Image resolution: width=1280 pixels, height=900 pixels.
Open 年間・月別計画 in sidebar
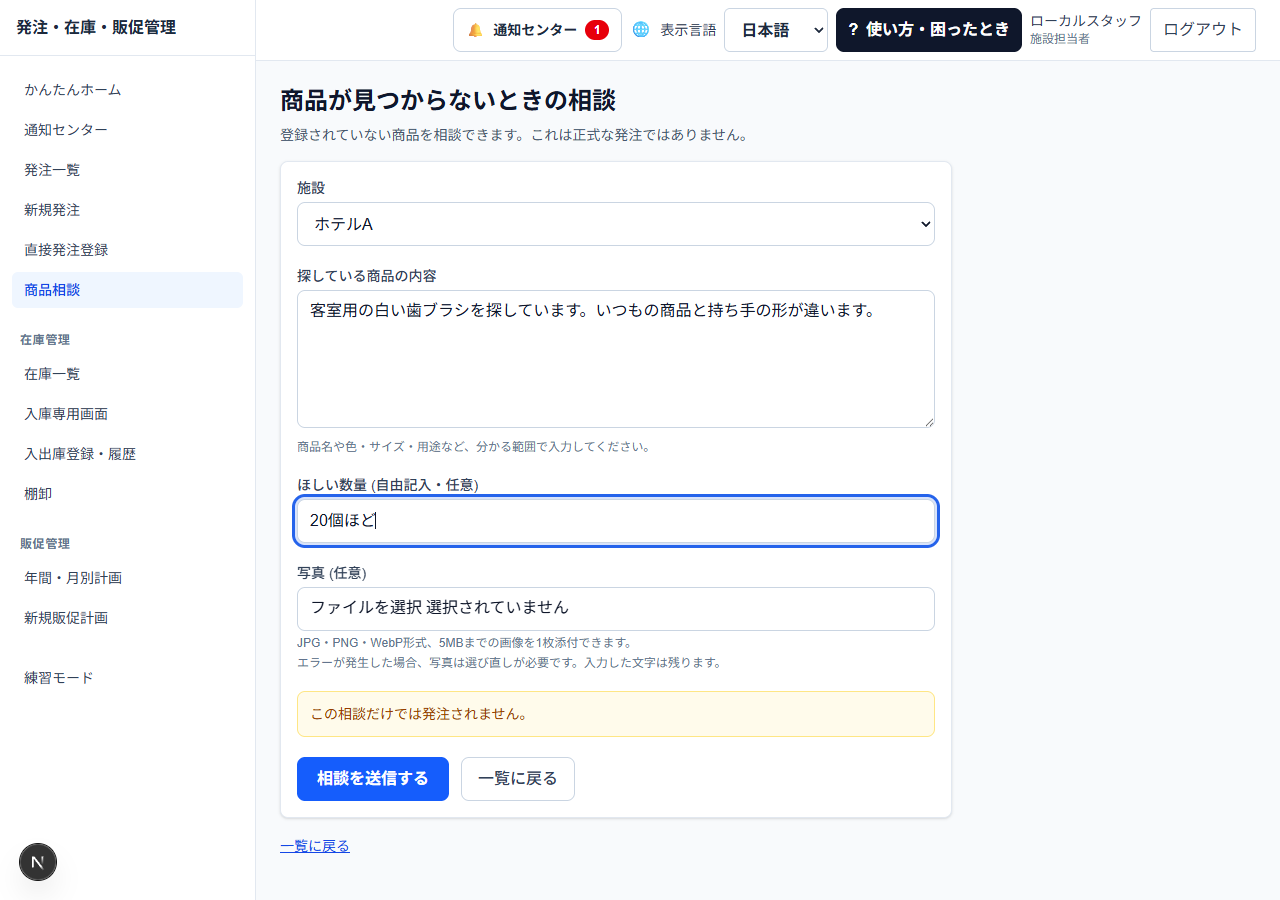[127, 578]
